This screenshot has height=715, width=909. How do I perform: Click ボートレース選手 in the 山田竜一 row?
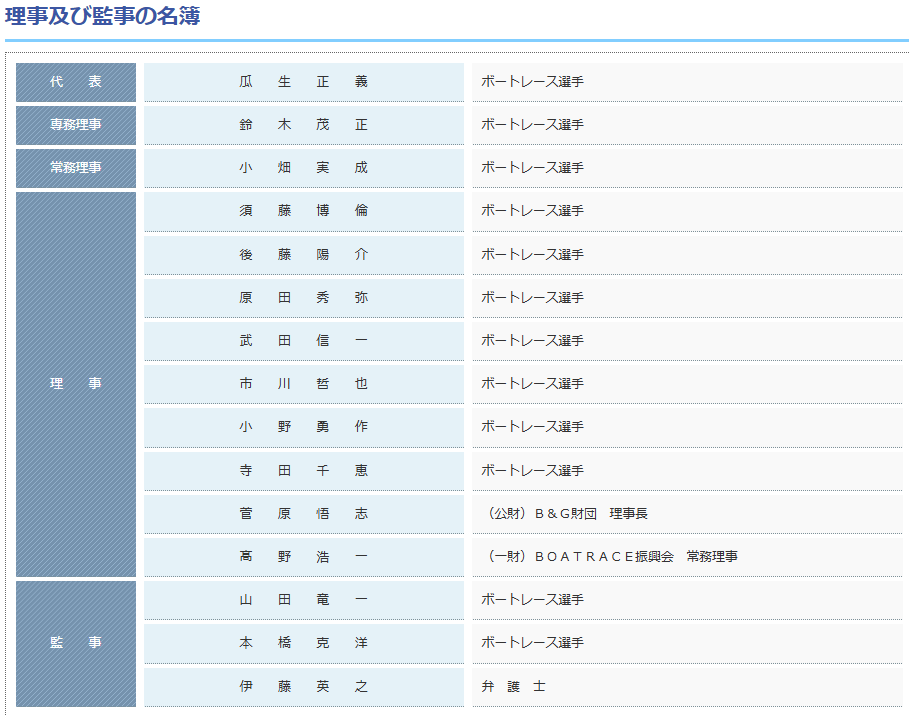point(532,600)
